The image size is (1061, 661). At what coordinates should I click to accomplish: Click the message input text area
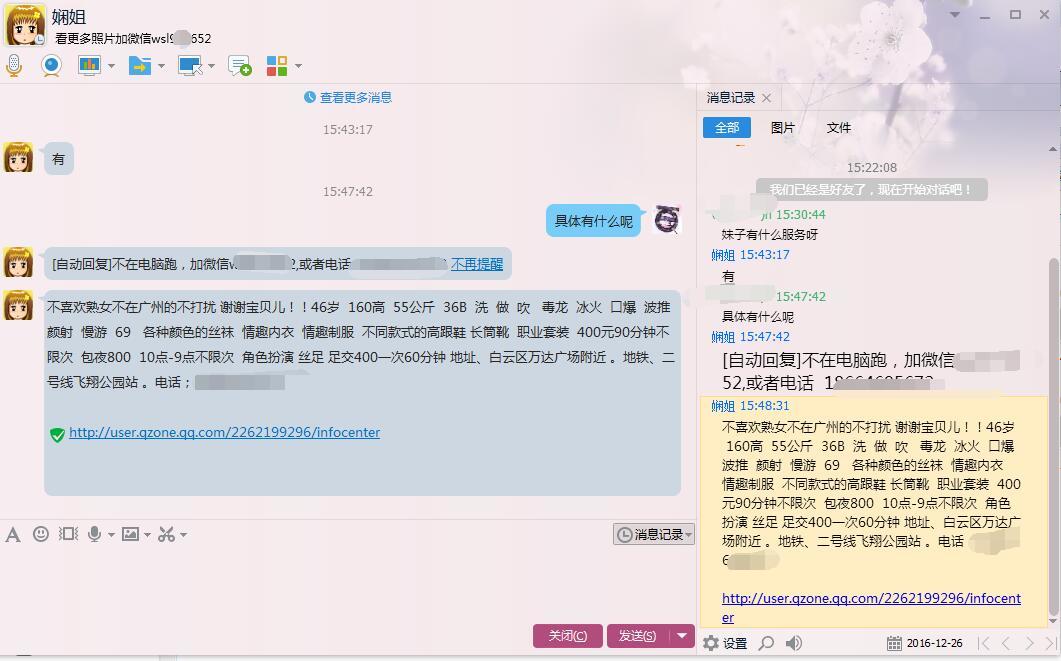pos(340,580)
